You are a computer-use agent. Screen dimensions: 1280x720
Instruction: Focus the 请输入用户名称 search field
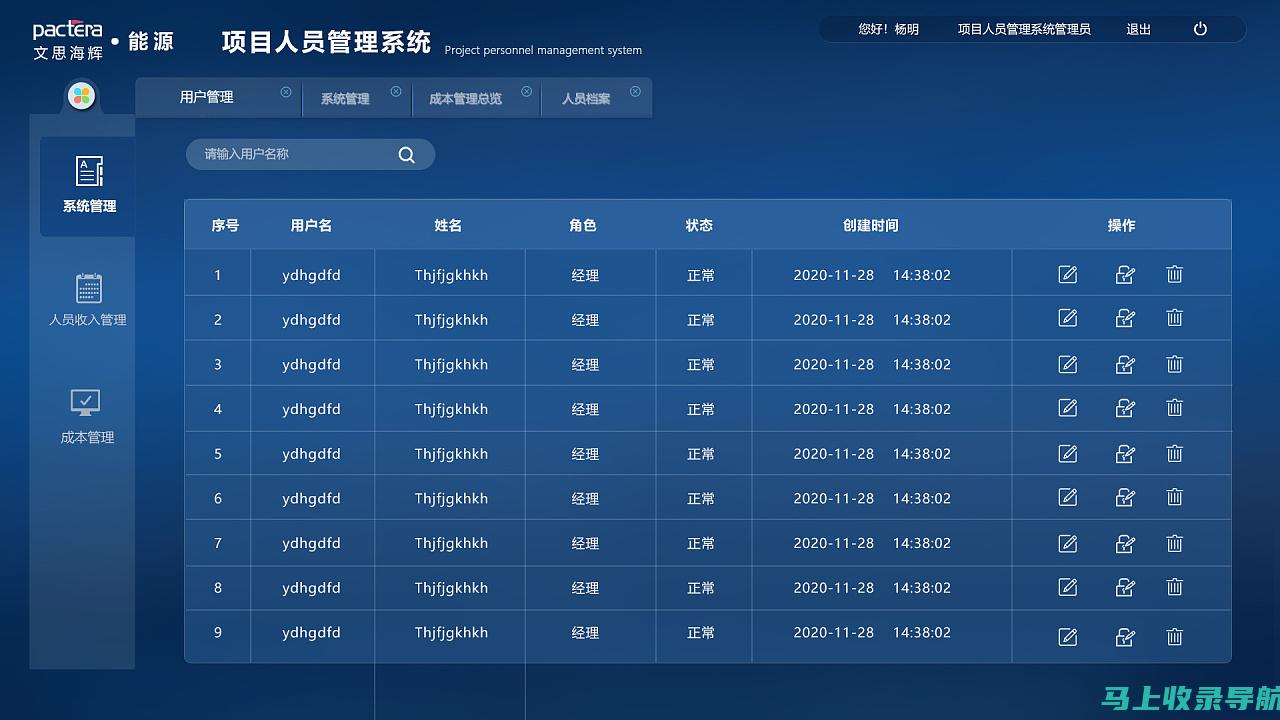point(310,154)
